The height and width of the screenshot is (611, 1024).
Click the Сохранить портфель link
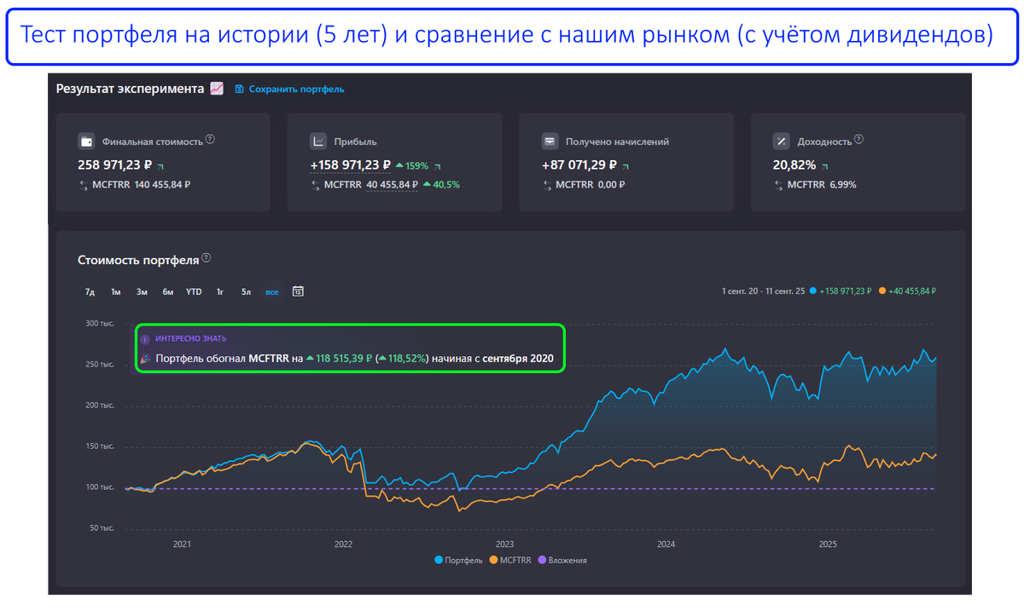click(296, 89)
